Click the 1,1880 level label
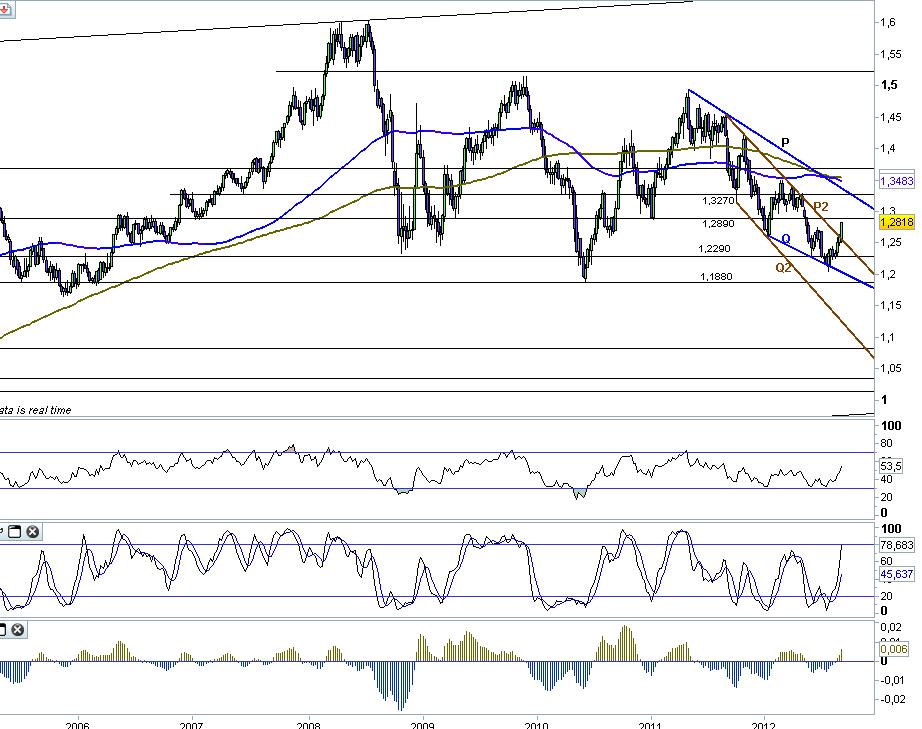The height and width of the screenshot is (729, 922). pyautogui.click(x=716, y=276)
